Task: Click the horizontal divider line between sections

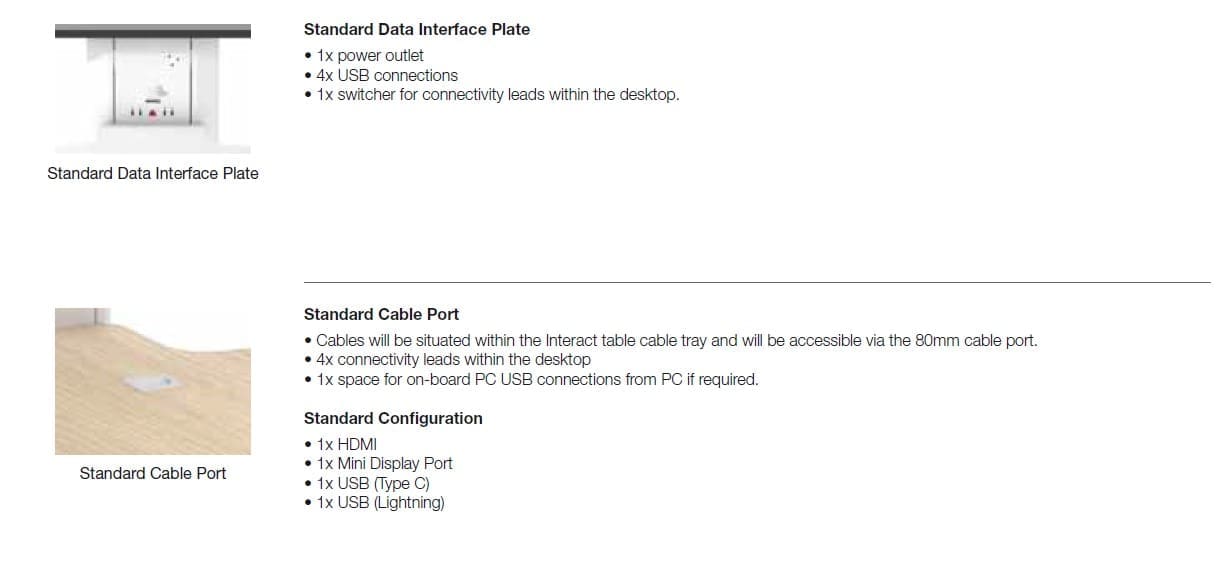Action: (x=756, y=282)
